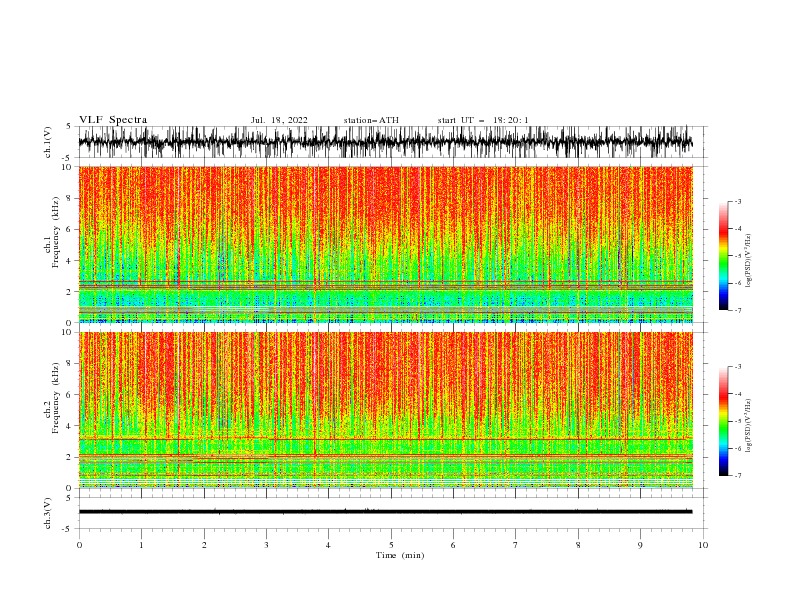Click the '-5' tick on the ch.1(V) axis

pyautogui.click(x=66, y=158)
